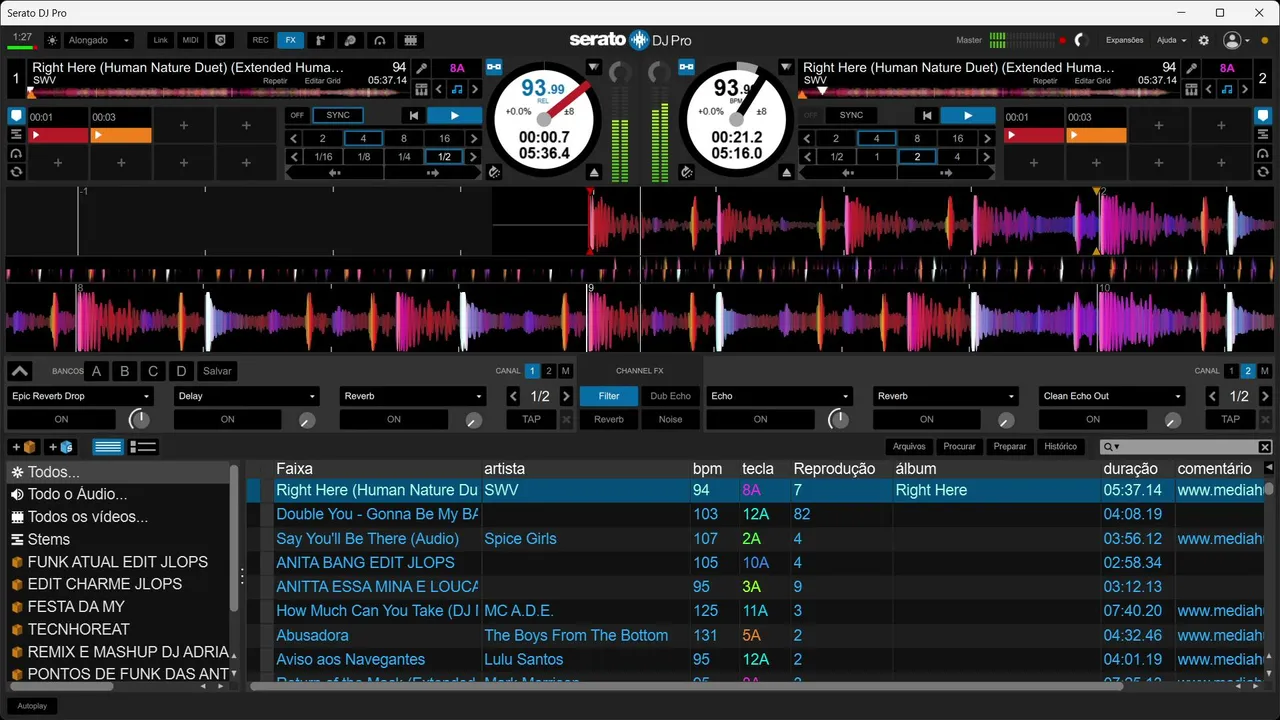Clear the library search box
Viewport: 1280px width, 720px height.
click(x=1265, y=447)
